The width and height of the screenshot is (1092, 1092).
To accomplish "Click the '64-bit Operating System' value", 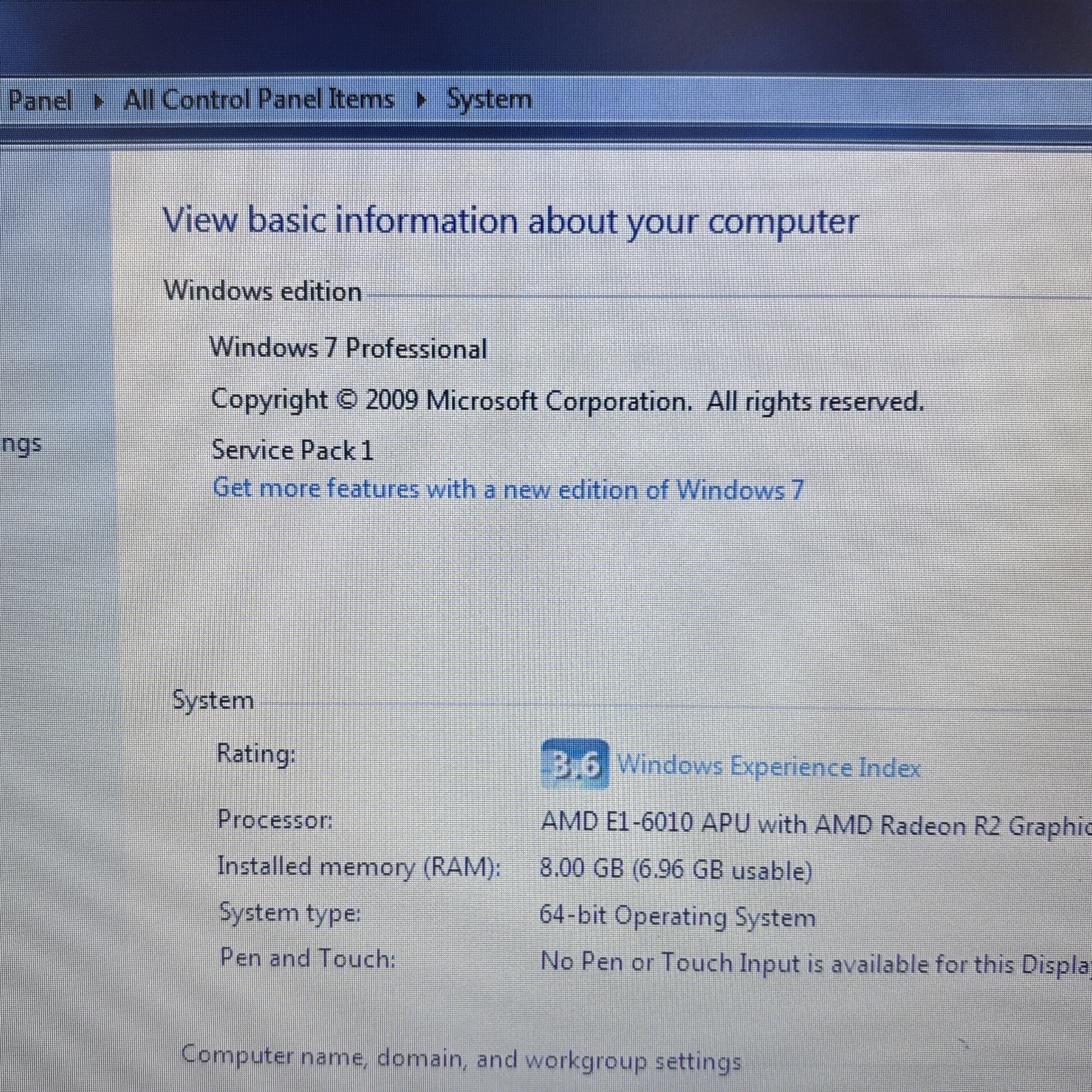I will coord(677,916).
